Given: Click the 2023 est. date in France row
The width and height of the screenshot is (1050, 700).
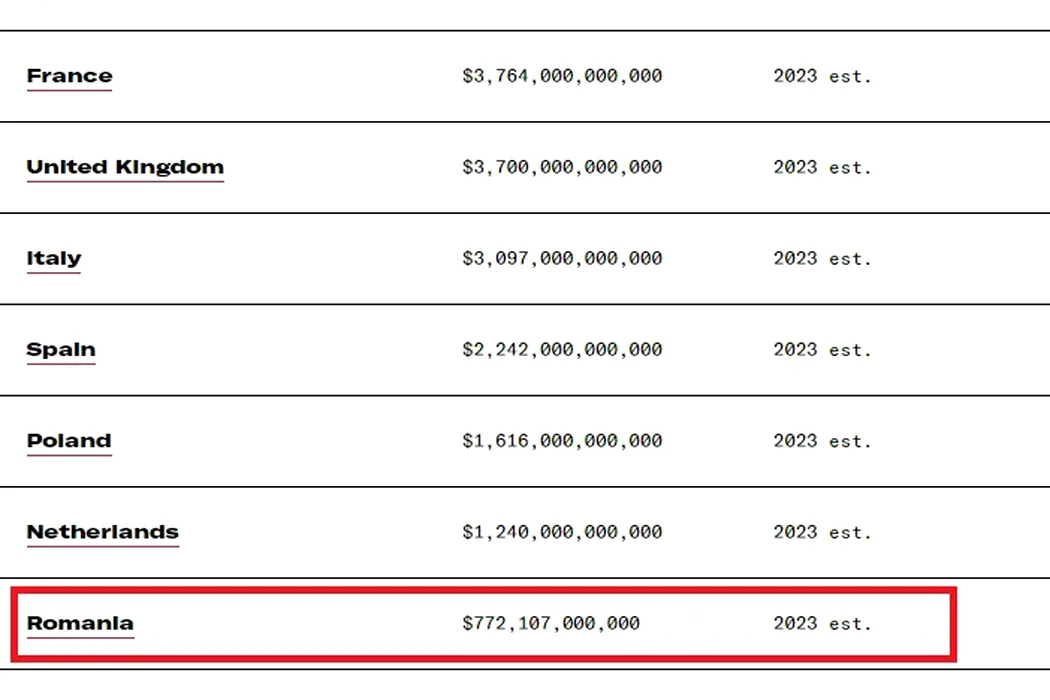Looking at the screenshot, I should point(823,76).
